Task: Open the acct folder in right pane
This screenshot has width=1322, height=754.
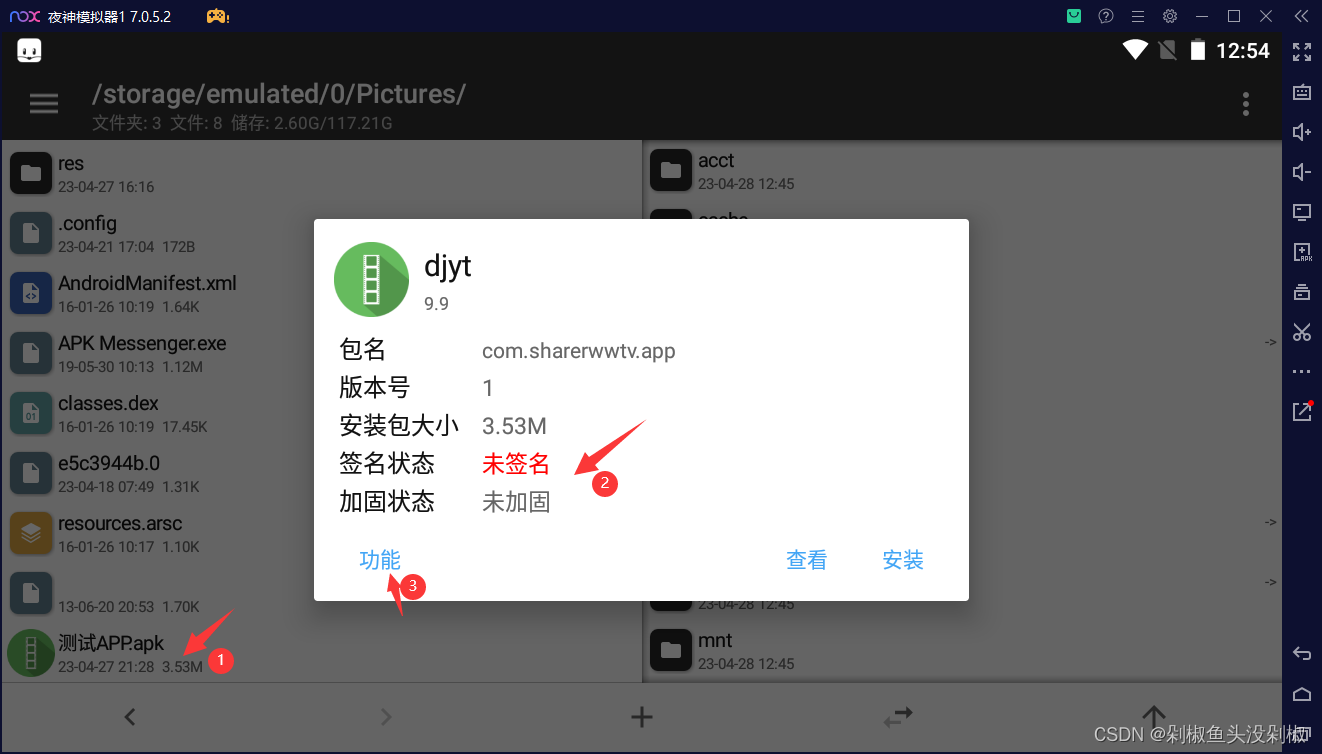Action: tap(962, 170)
